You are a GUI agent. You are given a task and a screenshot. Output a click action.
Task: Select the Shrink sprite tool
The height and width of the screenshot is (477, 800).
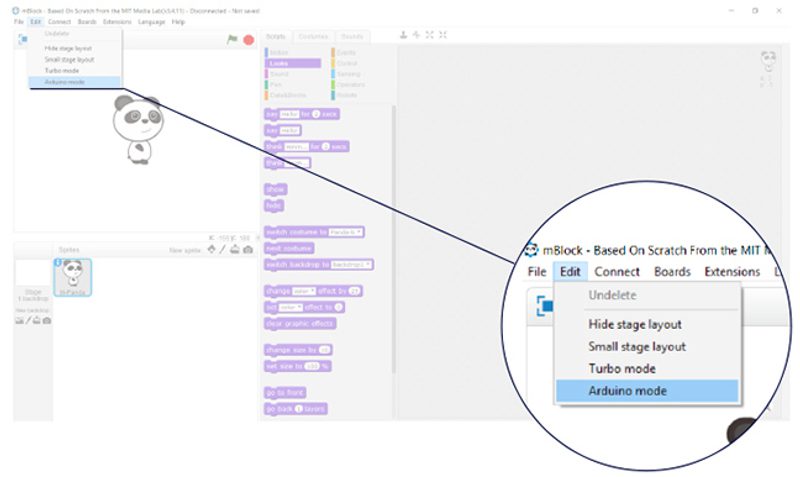[x=443, y=35]
